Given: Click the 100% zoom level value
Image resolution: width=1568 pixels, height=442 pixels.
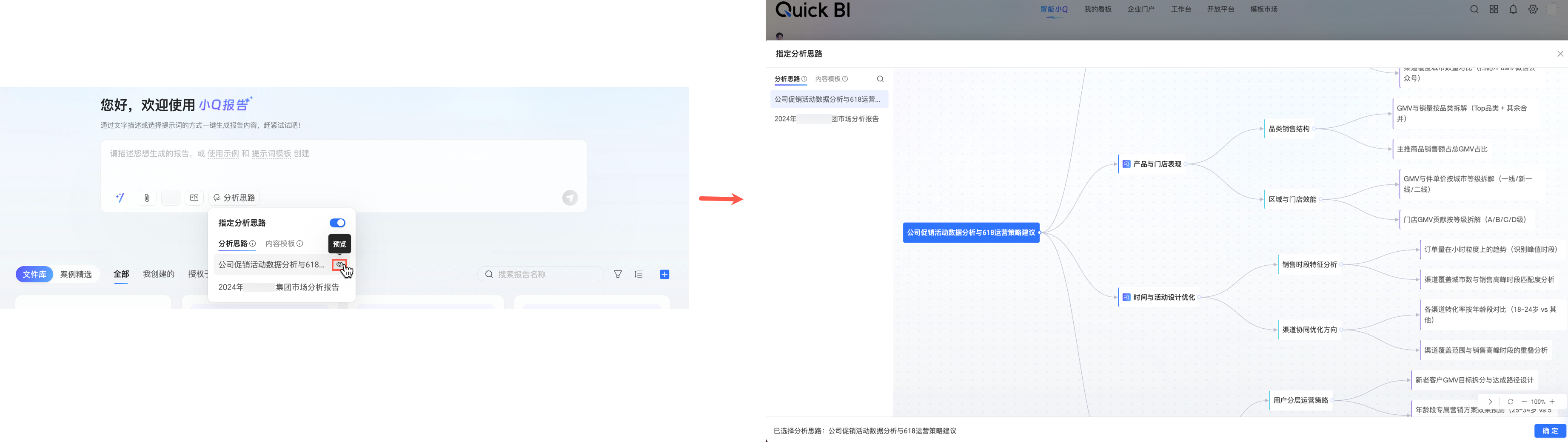Looking at the screenshot, I should pyautogui.click(x=1538, y=402).
